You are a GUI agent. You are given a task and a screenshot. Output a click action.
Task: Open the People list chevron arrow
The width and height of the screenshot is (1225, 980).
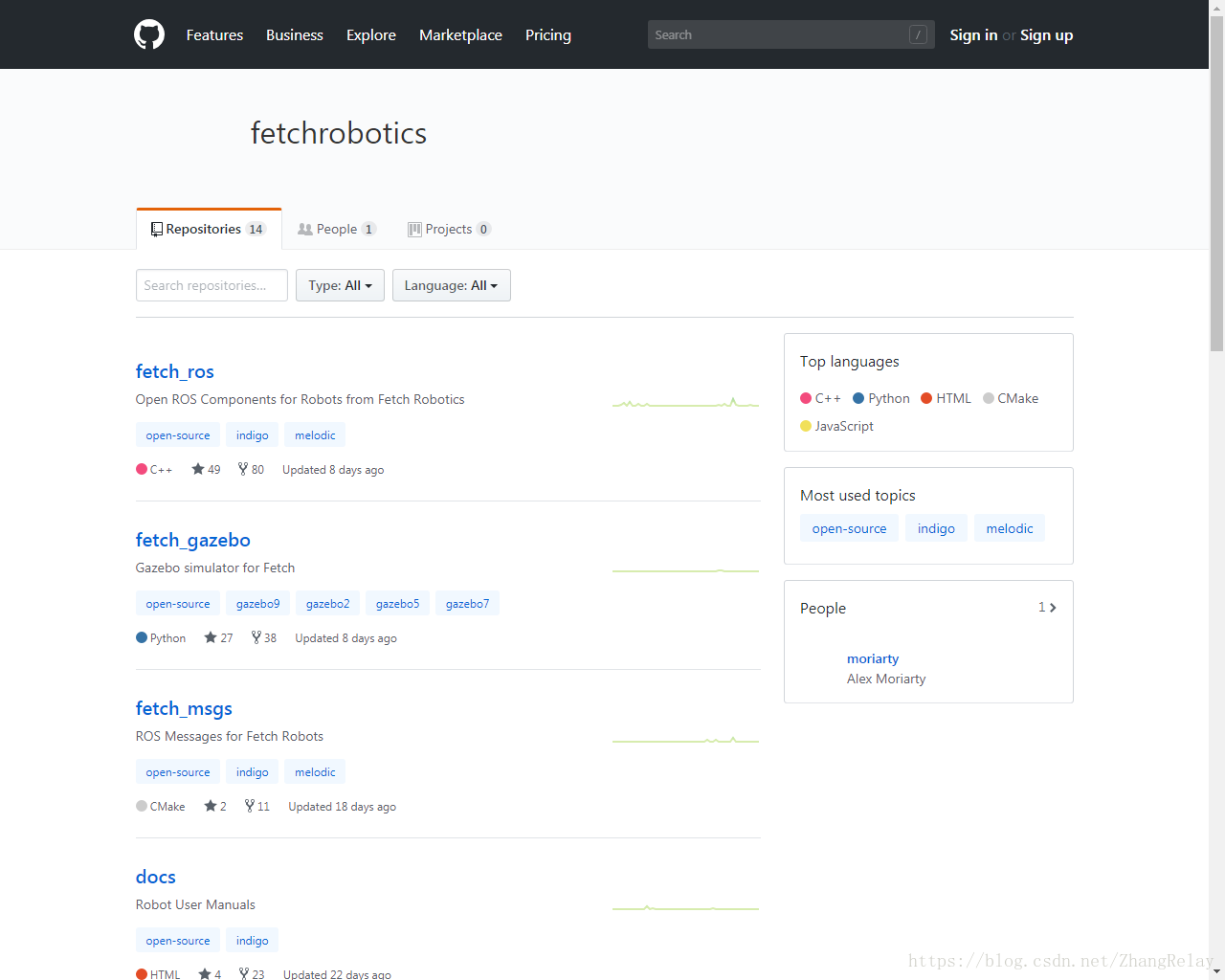1053,608
